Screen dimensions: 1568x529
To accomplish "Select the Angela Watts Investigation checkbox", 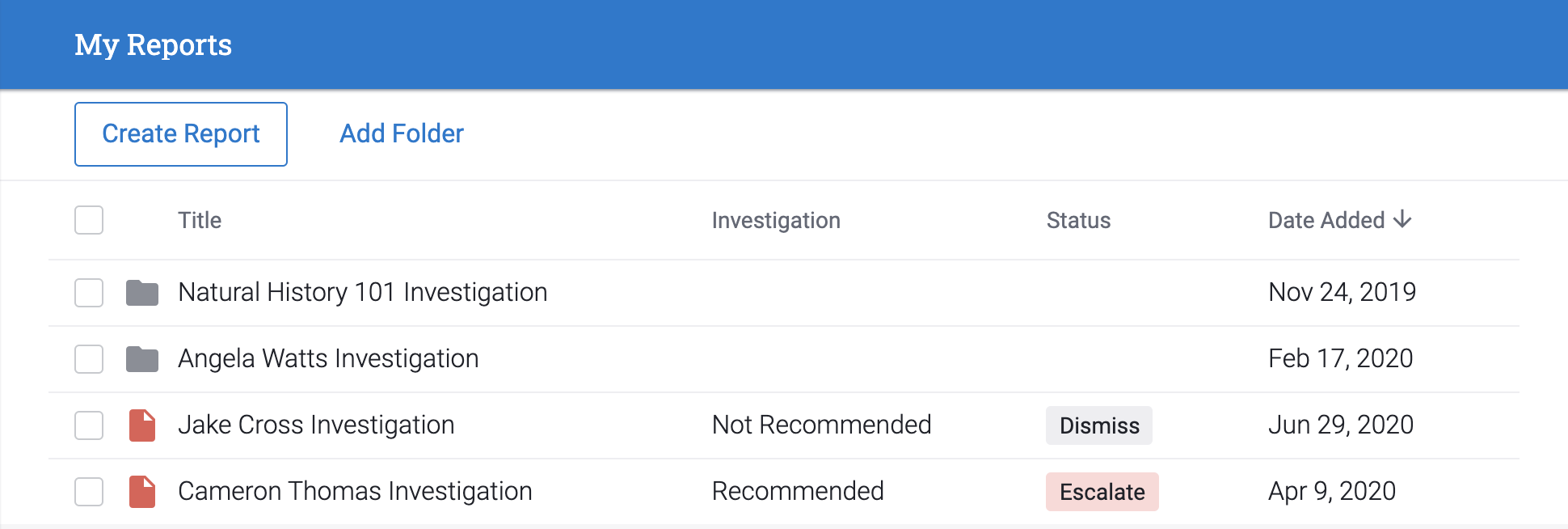I will pos(89,359).
